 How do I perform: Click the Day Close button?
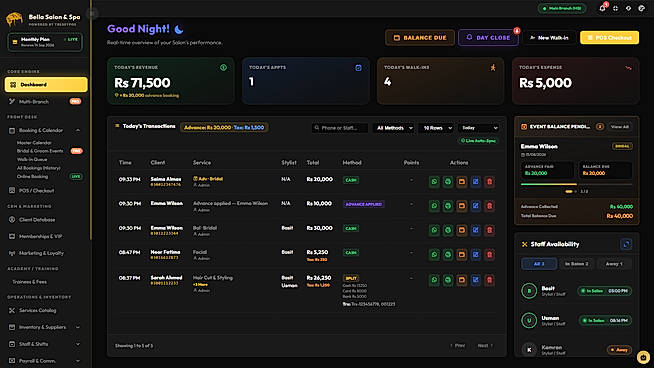point(488,38)
